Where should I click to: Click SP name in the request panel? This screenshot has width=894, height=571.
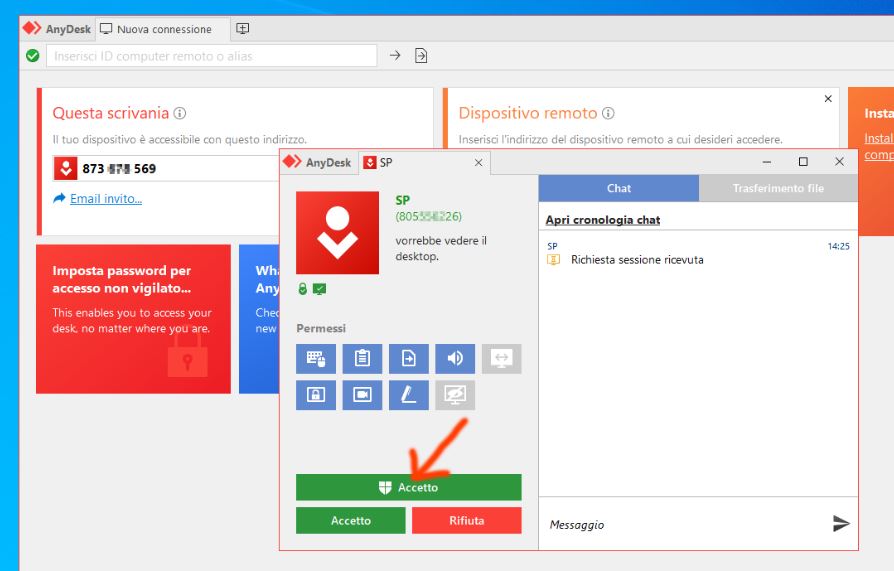click(x=403, y=200)
